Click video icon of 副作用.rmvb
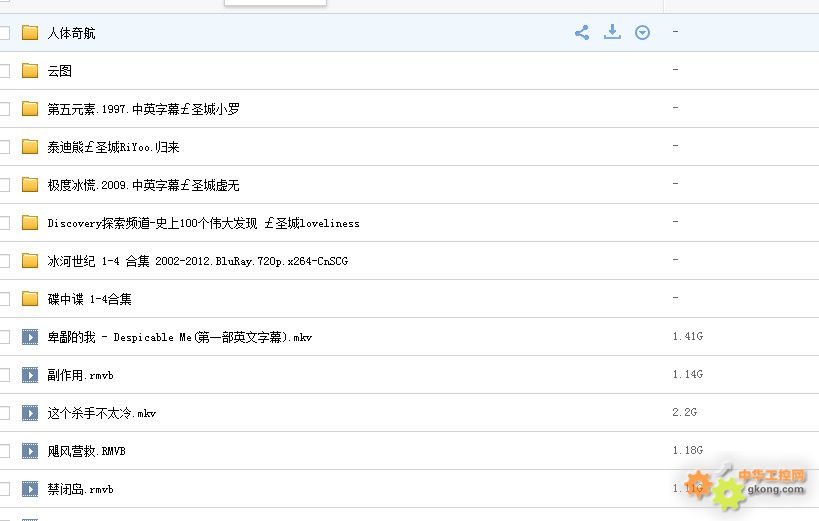 (30, 375)
